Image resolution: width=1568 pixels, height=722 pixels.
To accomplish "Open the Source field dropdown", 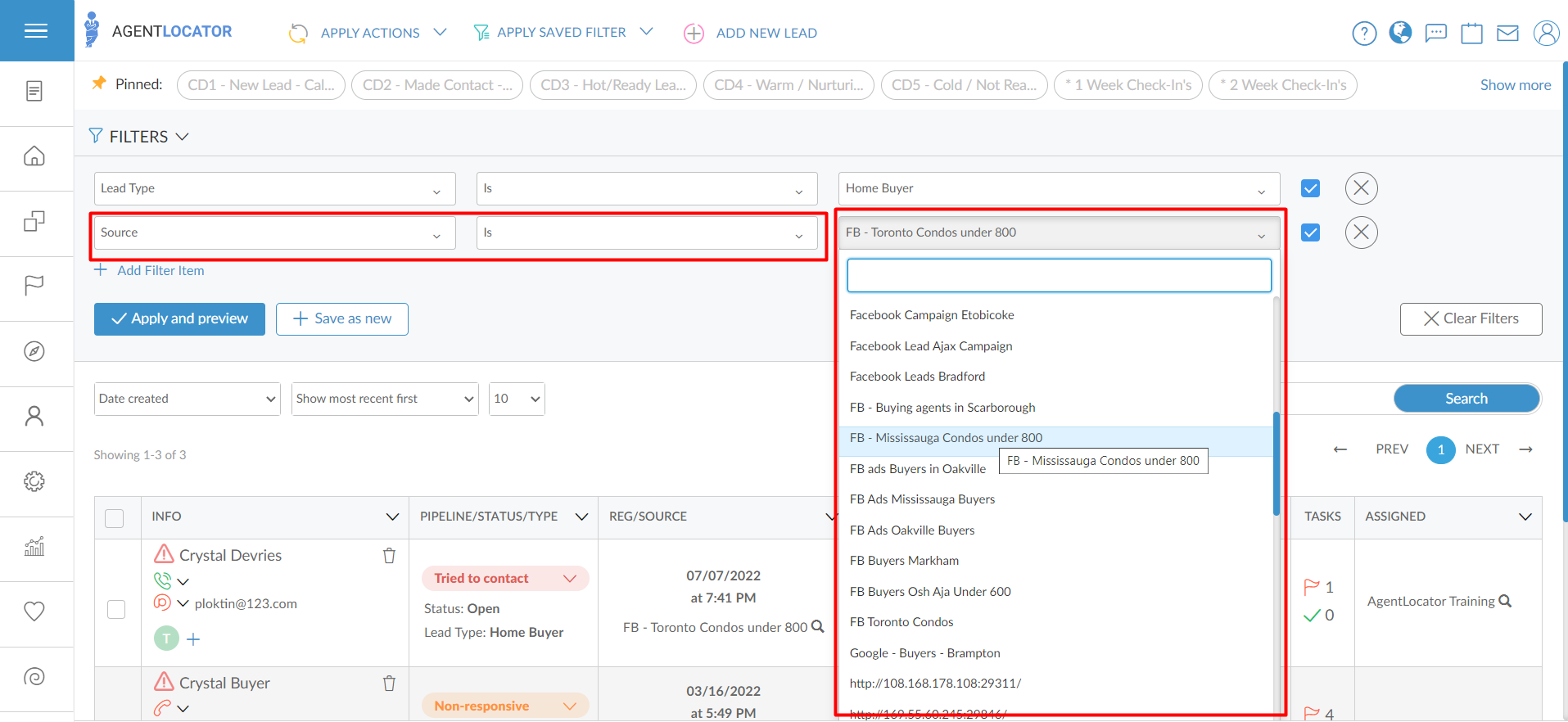I will 274,232.
